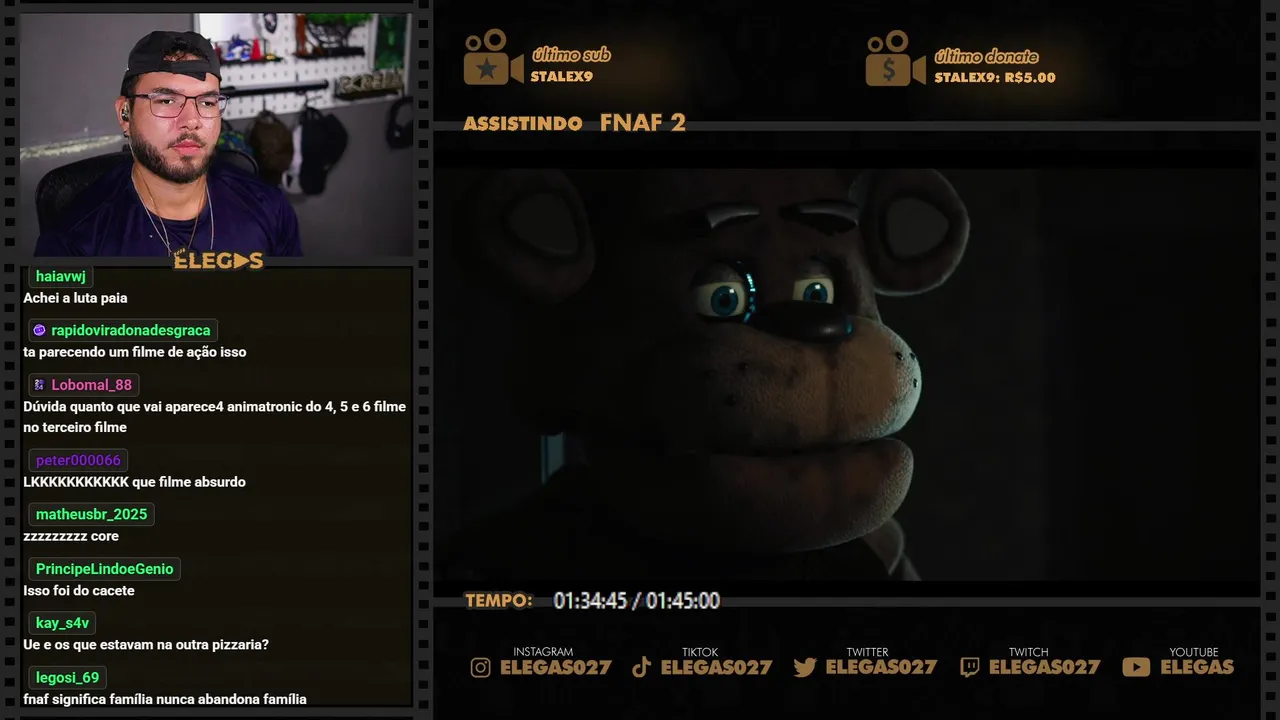Click the donate text 'STALEX9: R$5.00'
Image resolution: width=1280 pixels, height=720 pixels.
[995, 77]
